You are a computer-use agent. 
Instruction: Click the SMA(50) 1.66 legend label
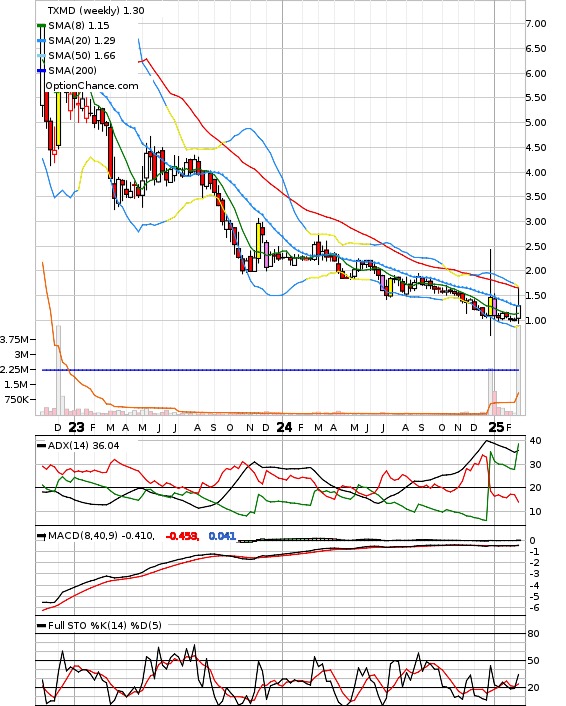click(x=82, y=55)
